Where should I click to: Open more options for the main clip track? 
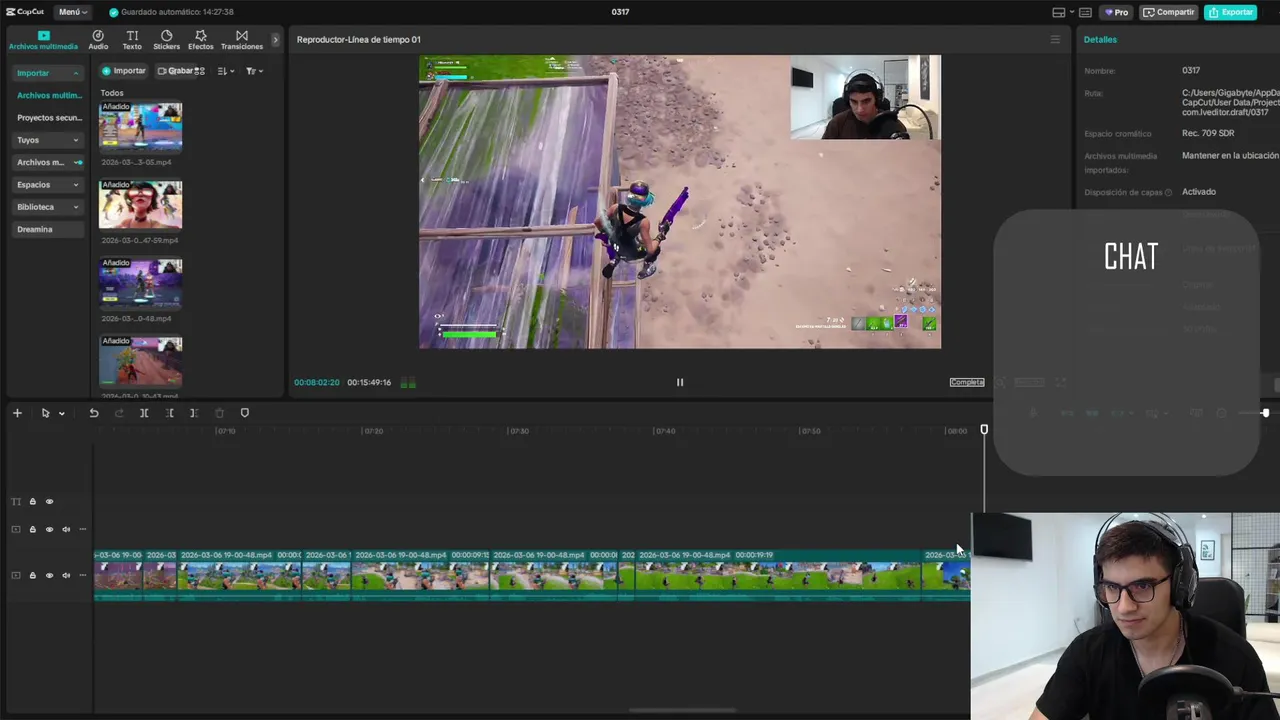(x=83, y=575)
